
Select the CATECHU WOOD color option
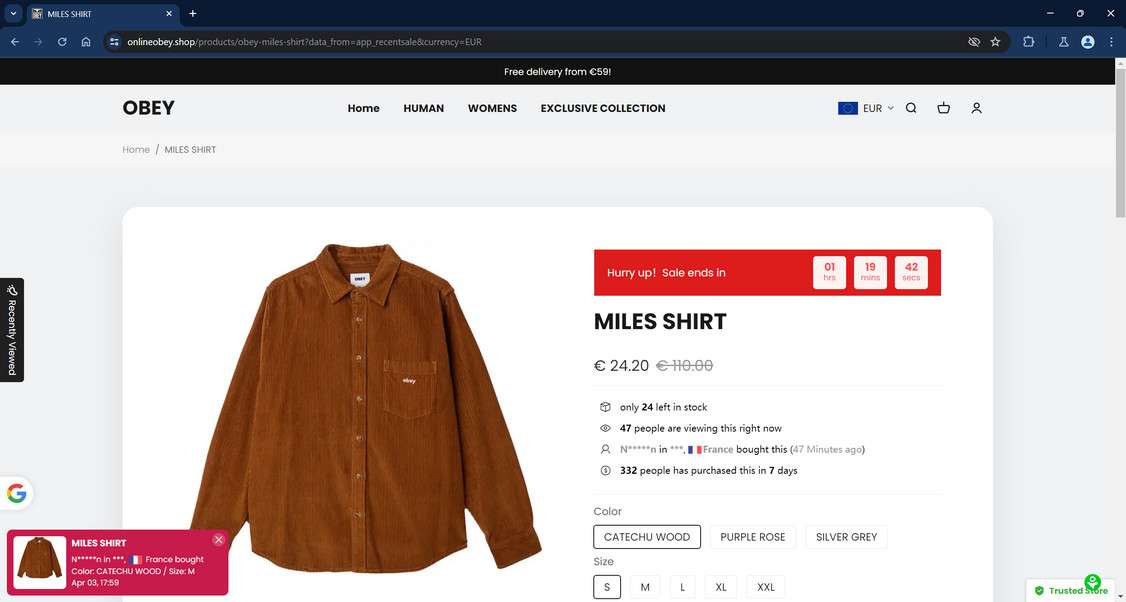(647, 537)
